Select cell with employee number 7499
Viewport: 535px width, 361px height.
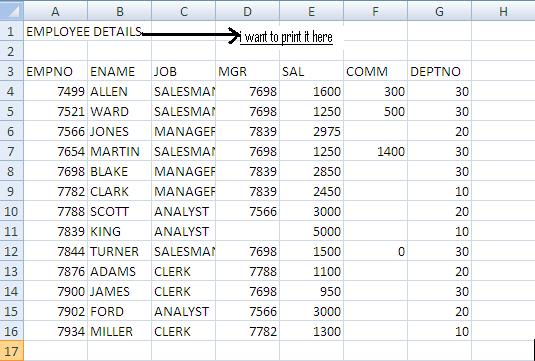[x=56, y=91]
